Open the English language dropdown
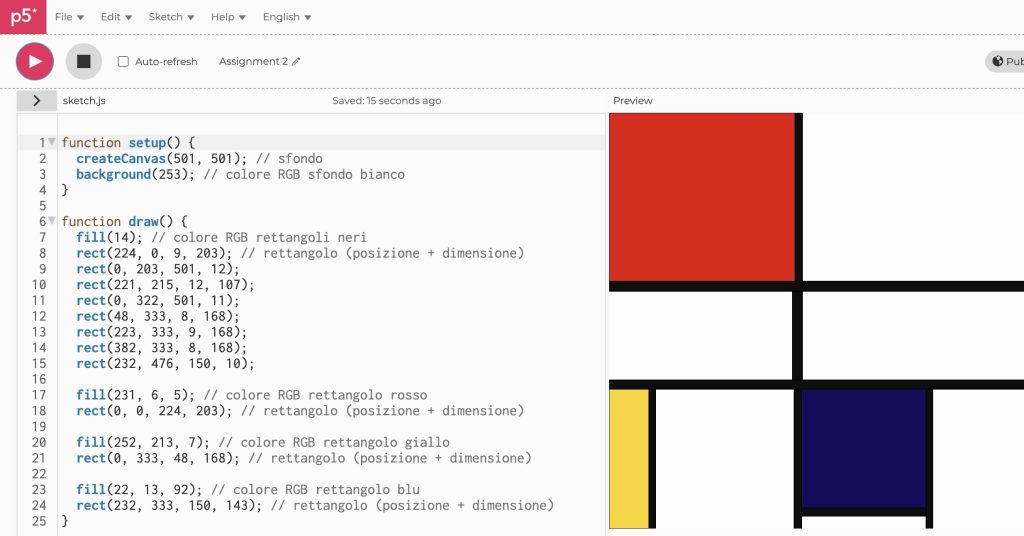1024x536 pixels. pos(287,17)
